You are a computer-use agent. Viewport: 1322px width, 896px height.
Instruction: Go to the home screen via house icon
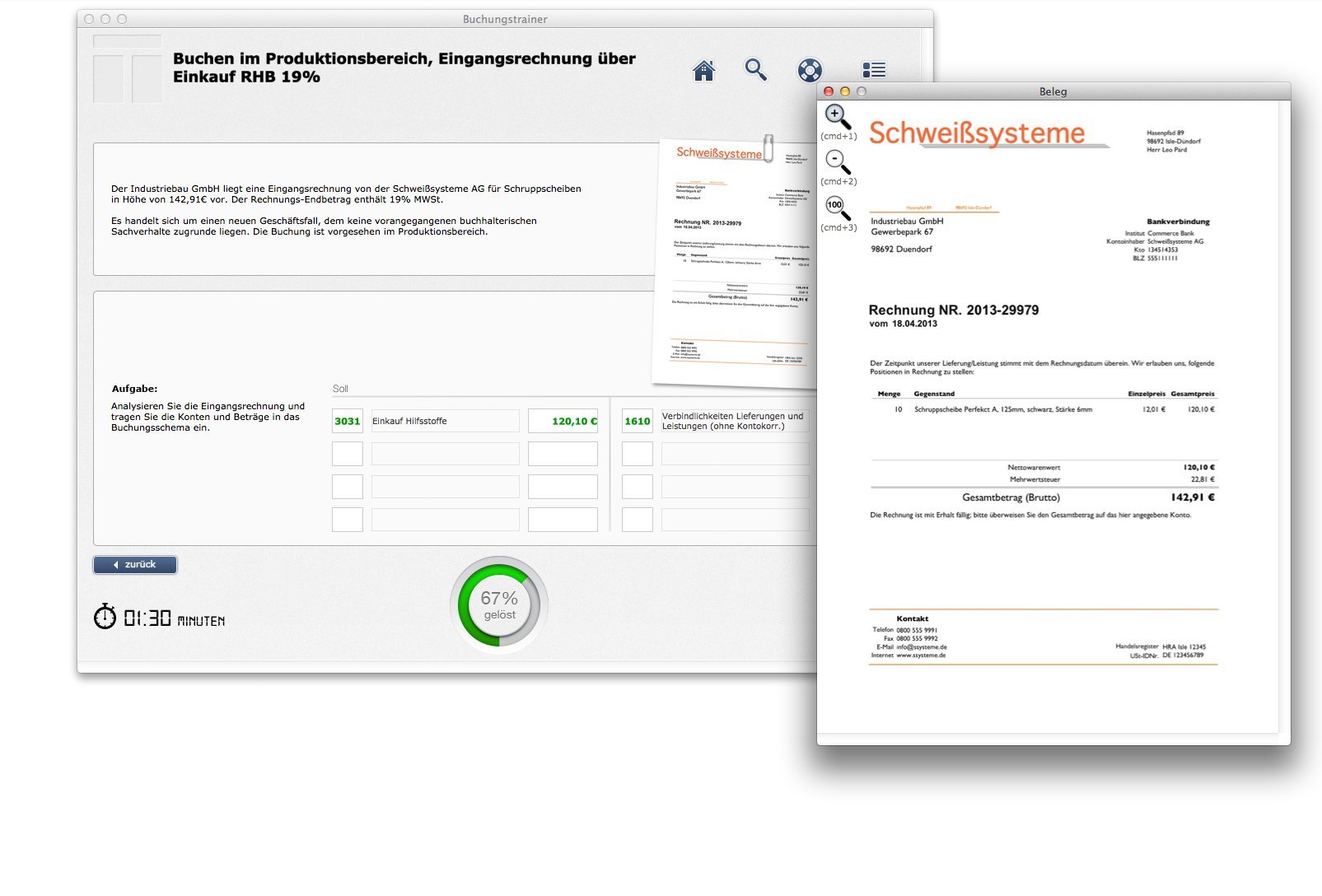703,71
